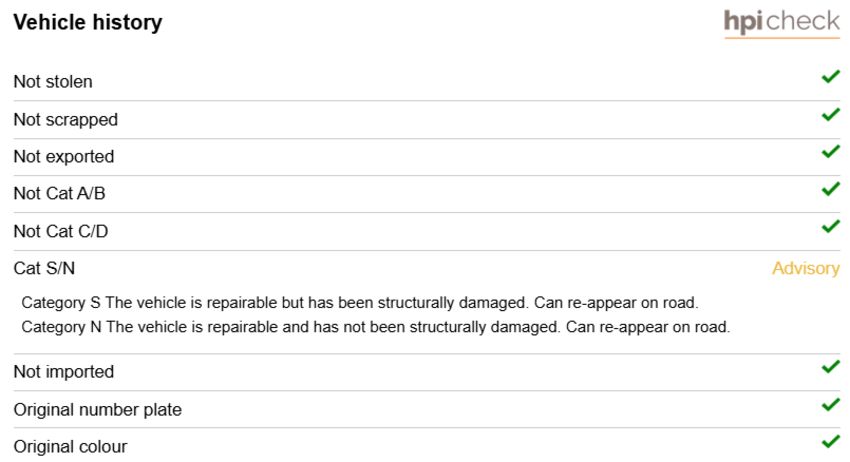
Task: Click the Category S description line
Action: 360,303
